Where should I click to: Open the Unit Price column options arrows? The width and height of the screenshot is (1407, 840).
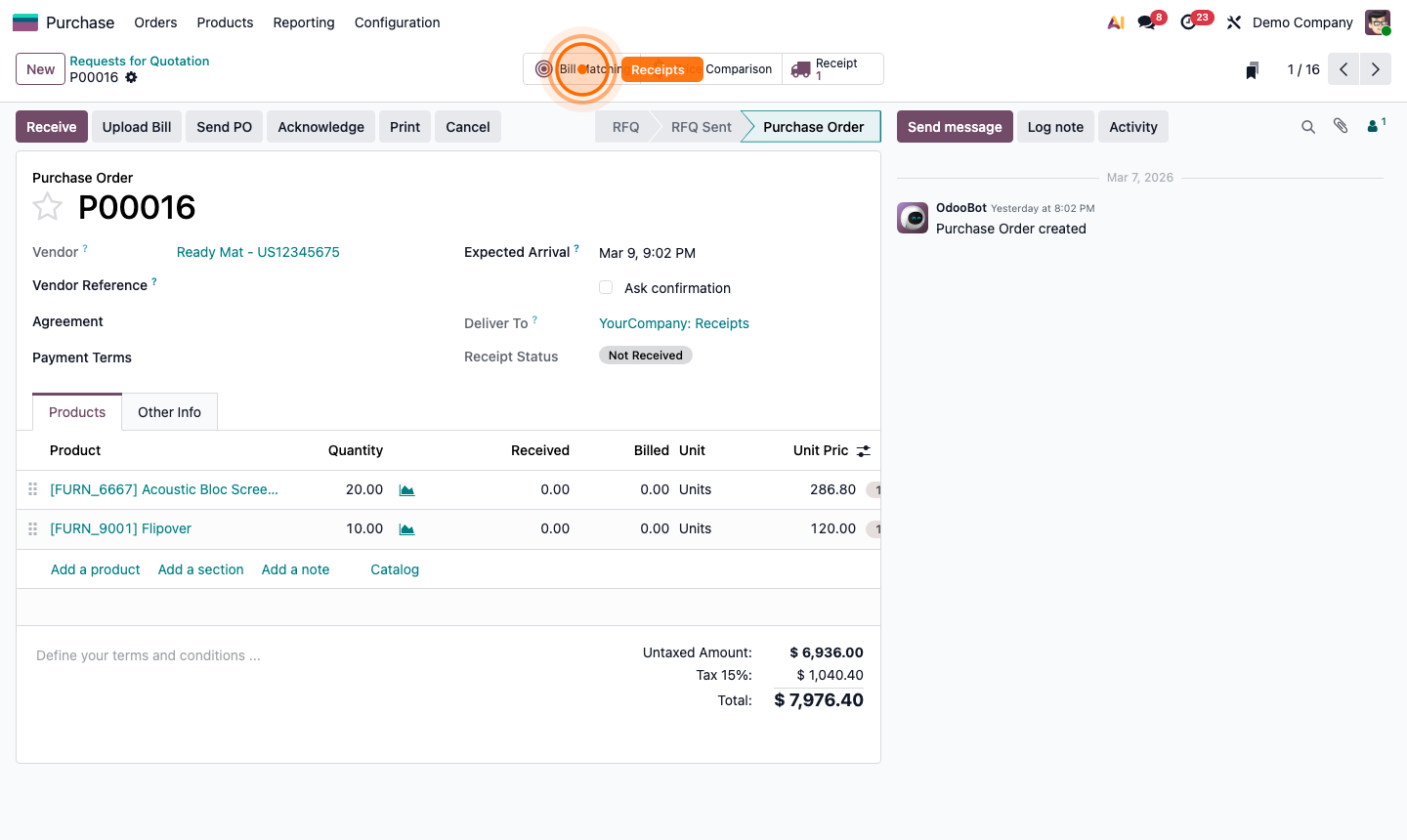coord(863,450)
